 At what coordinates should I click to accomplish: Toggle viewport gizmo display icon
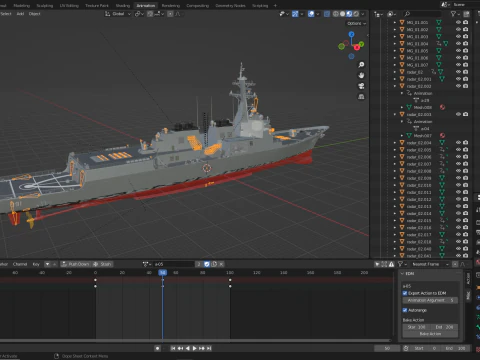click(x=295, y=14)
